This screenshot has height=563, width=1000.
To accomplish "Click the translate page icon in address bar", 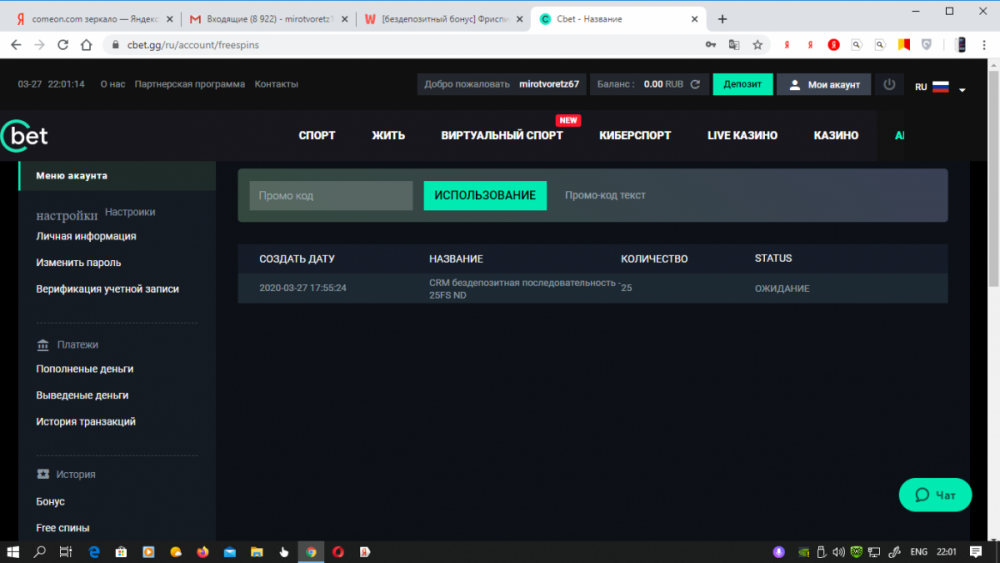I will 734,45.
